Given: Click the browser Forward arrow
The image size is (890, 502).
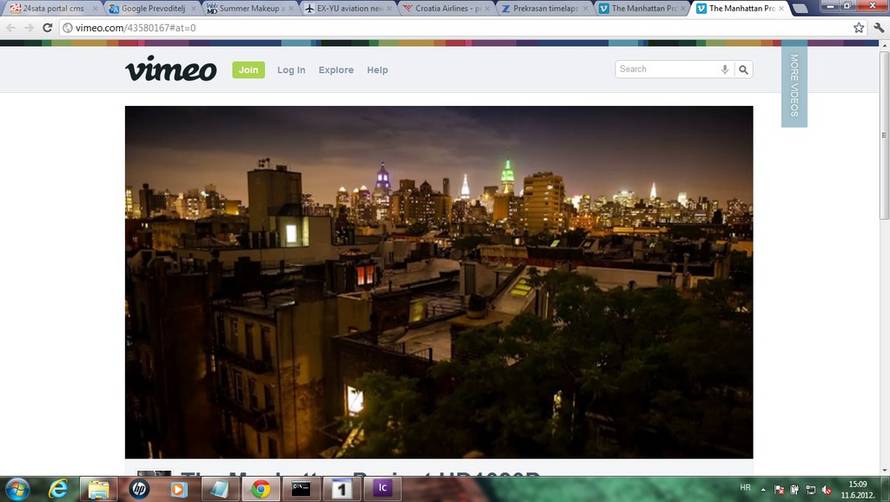Looking at the screenshot, I should [29, 27].
